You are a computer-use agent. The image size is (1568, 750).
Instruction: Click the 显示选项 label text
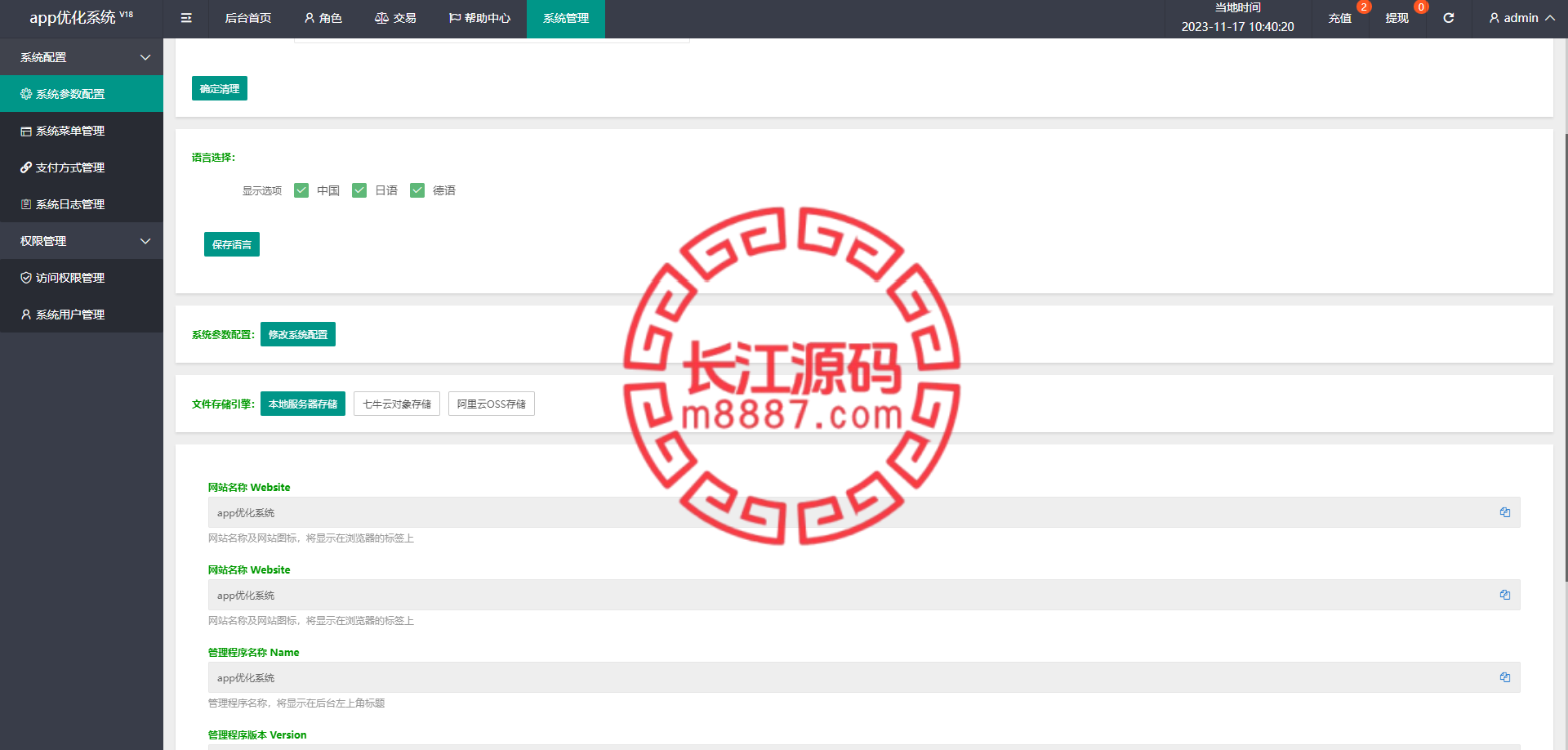[262, 190]
